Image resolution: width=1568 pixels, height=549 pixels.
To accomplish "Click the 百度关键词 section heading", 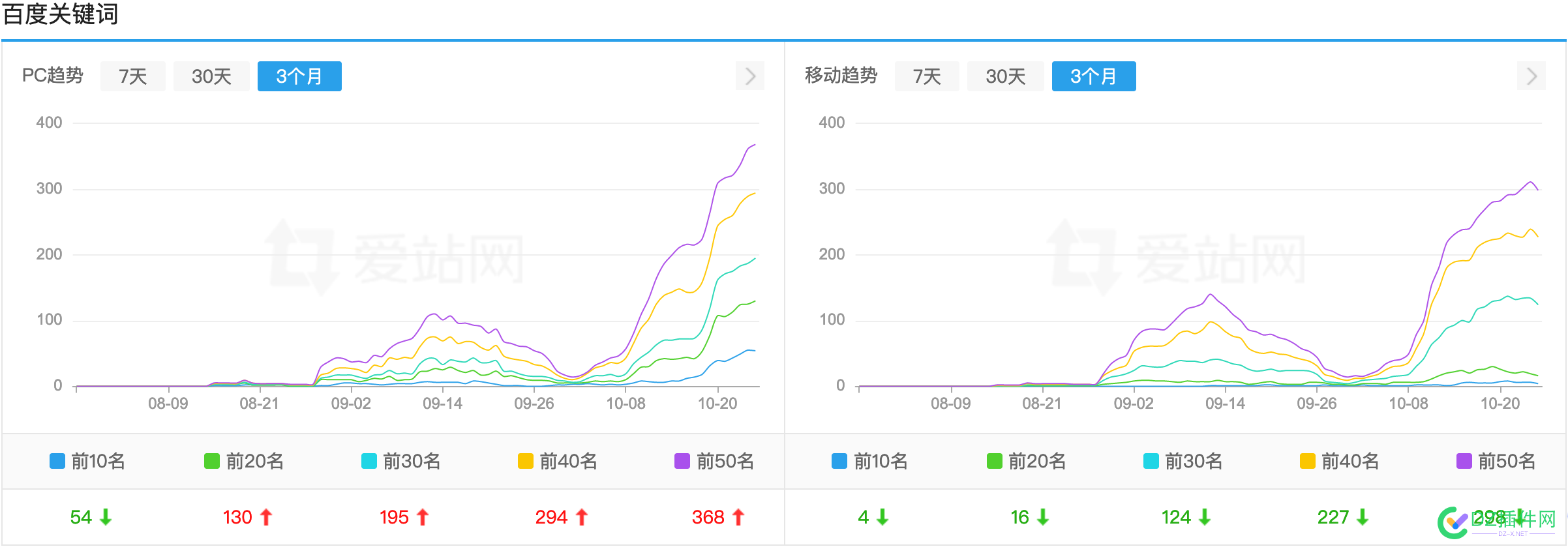I will (x=61, y=14).
